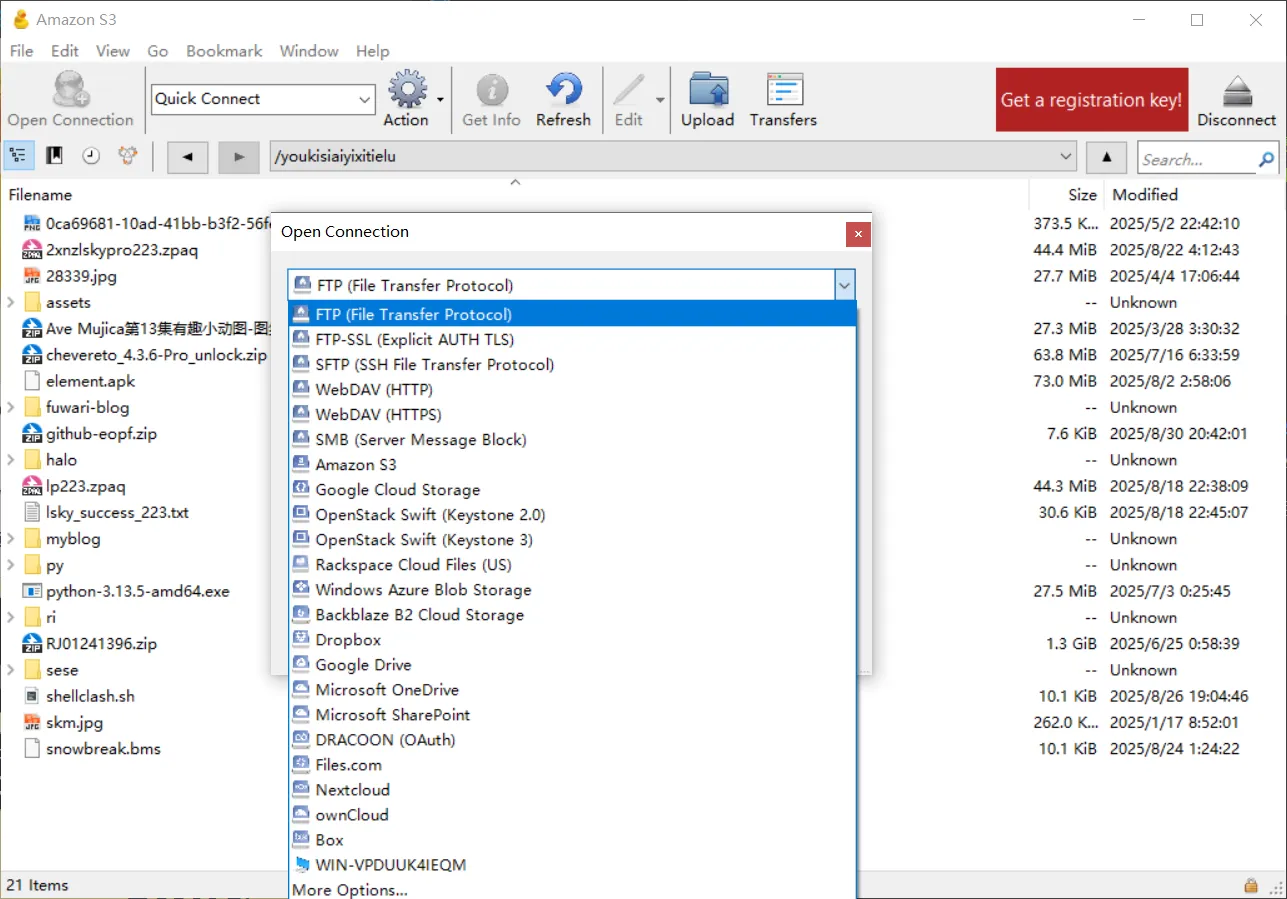Select Google Drive in the protocol list
Viewport: 1287px width, 899px height.
pos(363,664)
